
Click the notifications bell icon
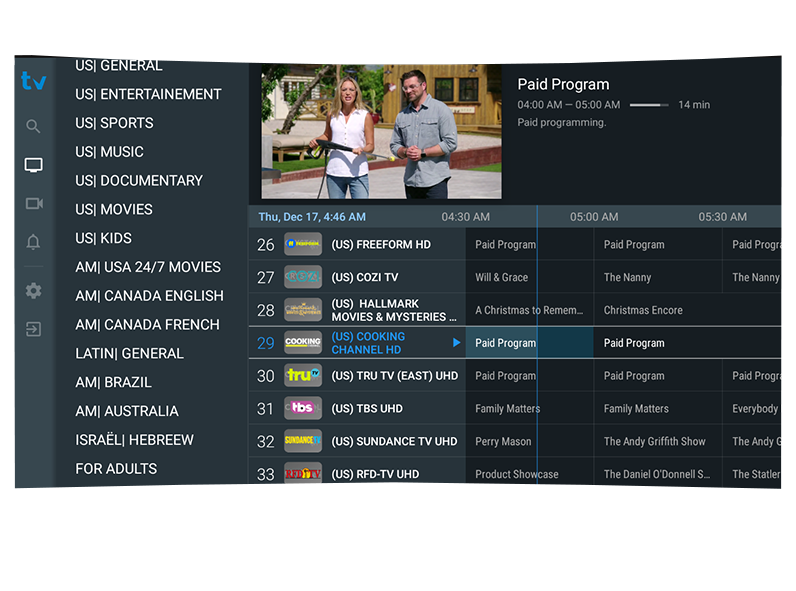(33, 242)
